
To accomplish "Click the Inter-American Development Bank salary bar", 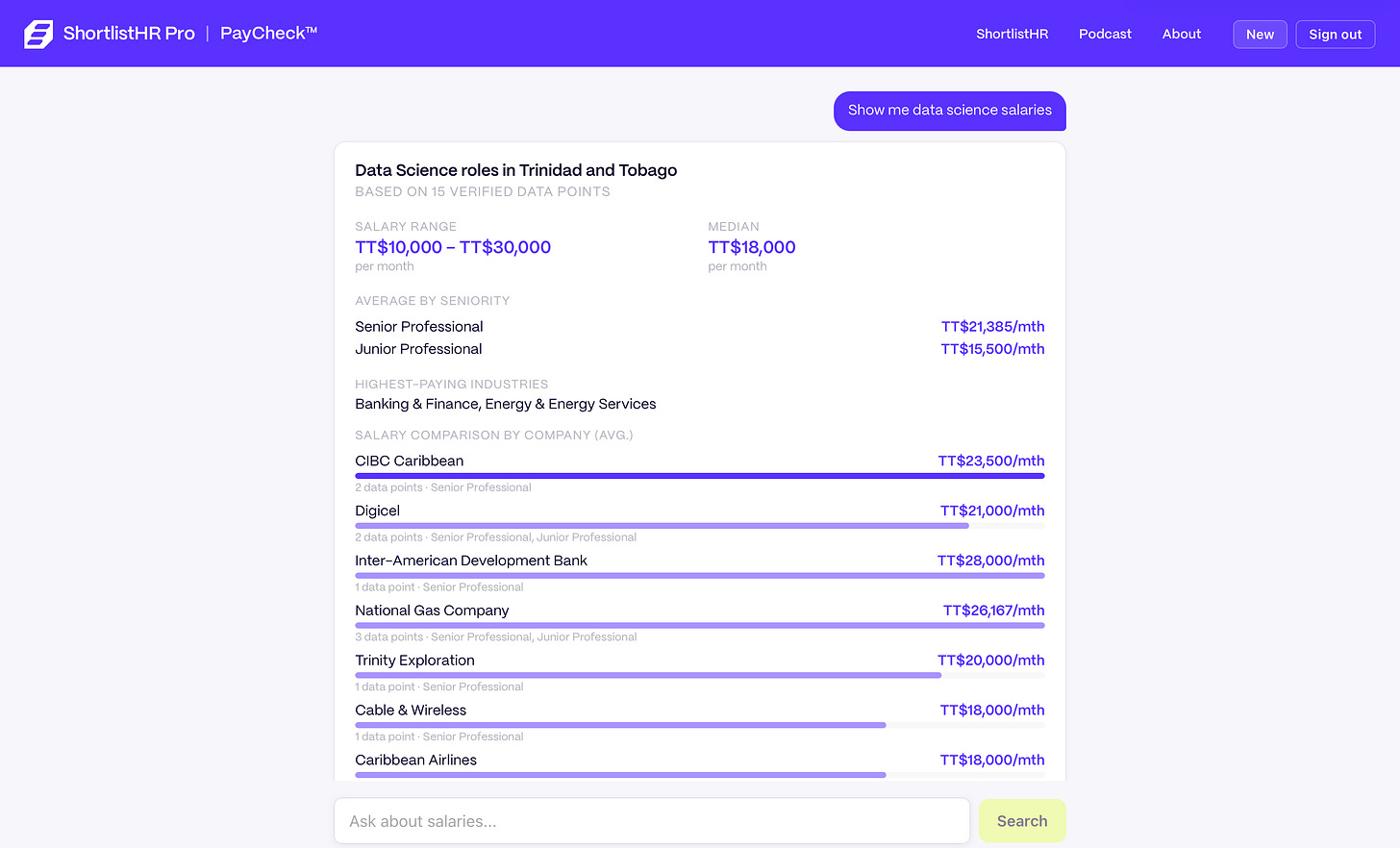I will click(699, 575).
